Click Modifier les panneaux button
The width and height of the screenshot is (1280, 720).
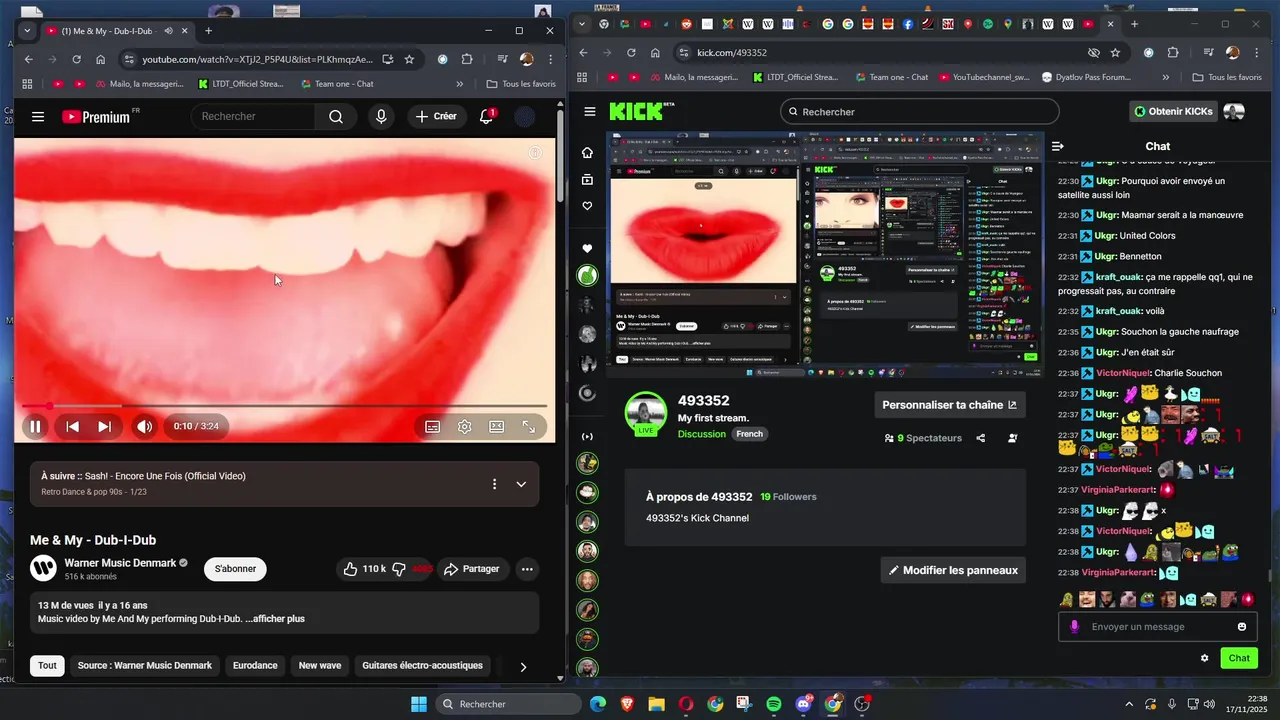953,570
